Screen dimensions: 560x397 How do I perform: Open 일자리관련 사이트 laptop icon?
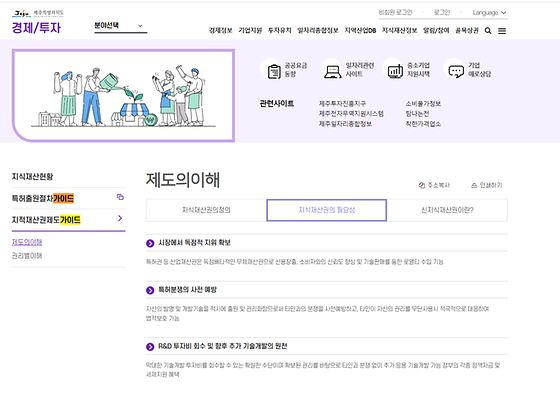point(332,71)
